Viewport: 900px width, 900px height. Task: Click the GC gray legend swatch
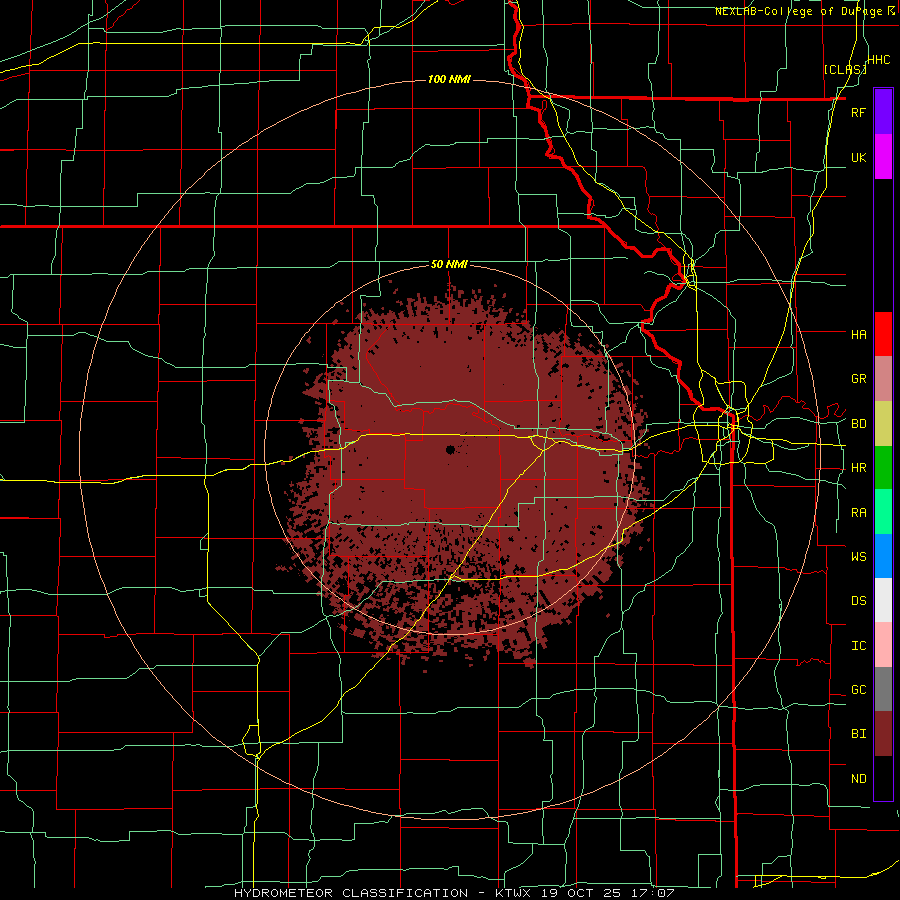883,689
